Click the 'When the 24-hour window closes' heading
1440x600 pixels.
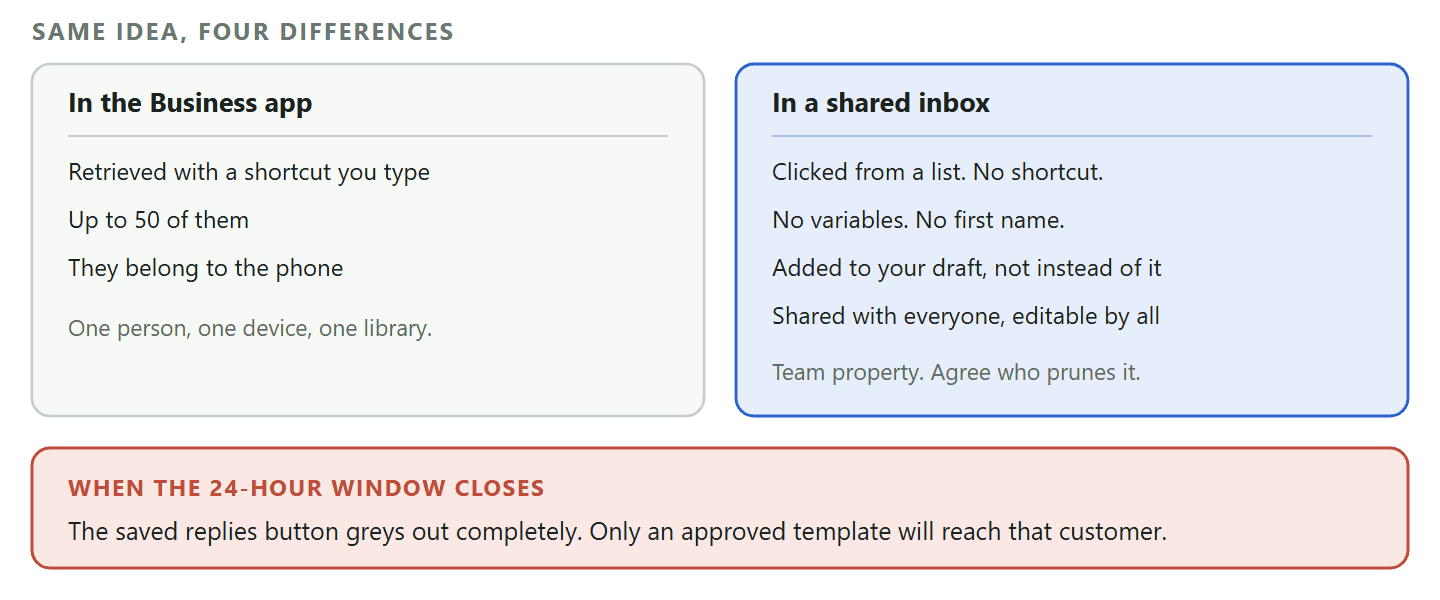pos(306,489)
